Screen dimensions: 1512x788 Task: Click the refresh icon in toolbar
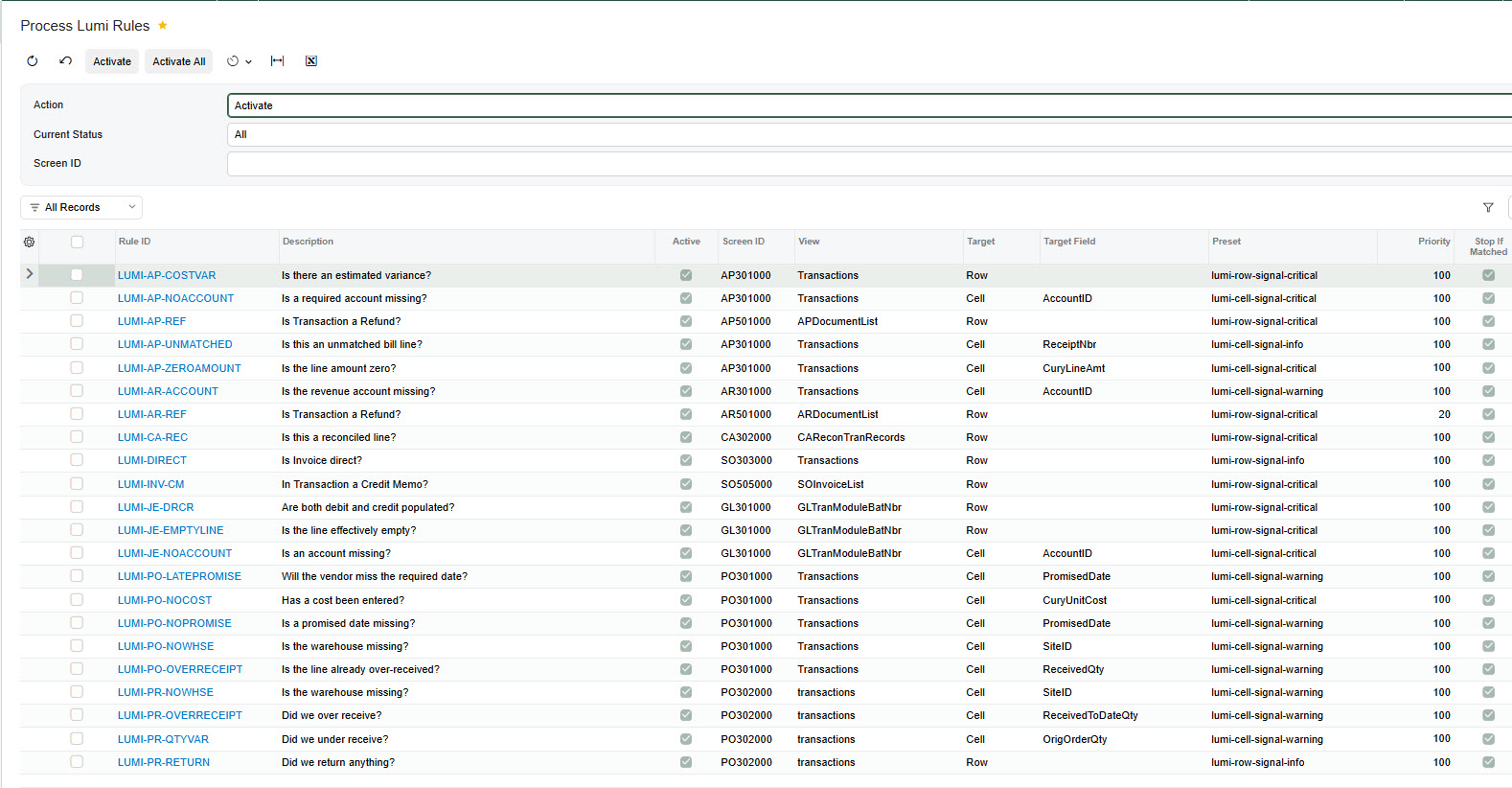(x=33, y=61)
